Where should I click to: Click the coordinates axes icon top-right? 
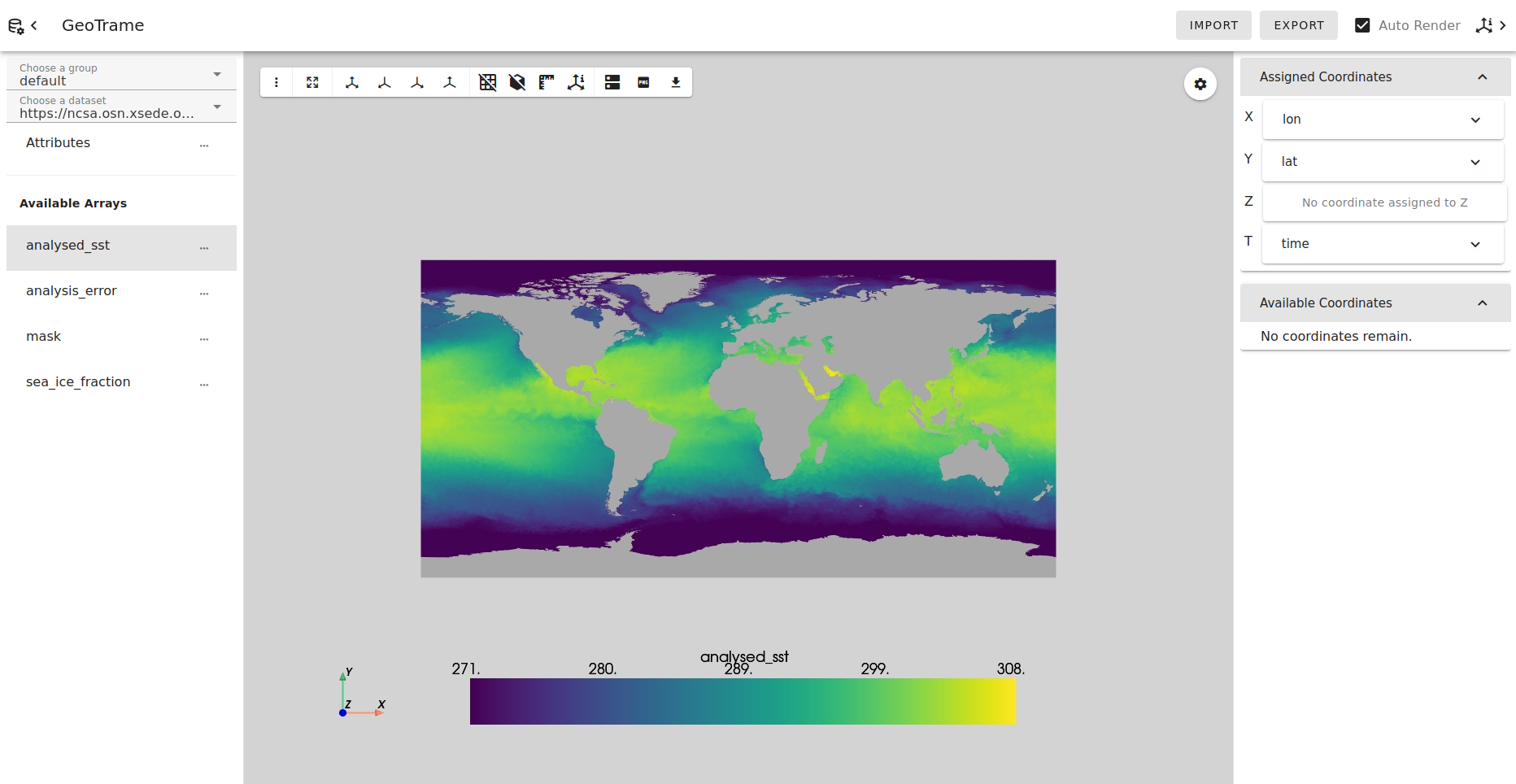point(1484,25)
